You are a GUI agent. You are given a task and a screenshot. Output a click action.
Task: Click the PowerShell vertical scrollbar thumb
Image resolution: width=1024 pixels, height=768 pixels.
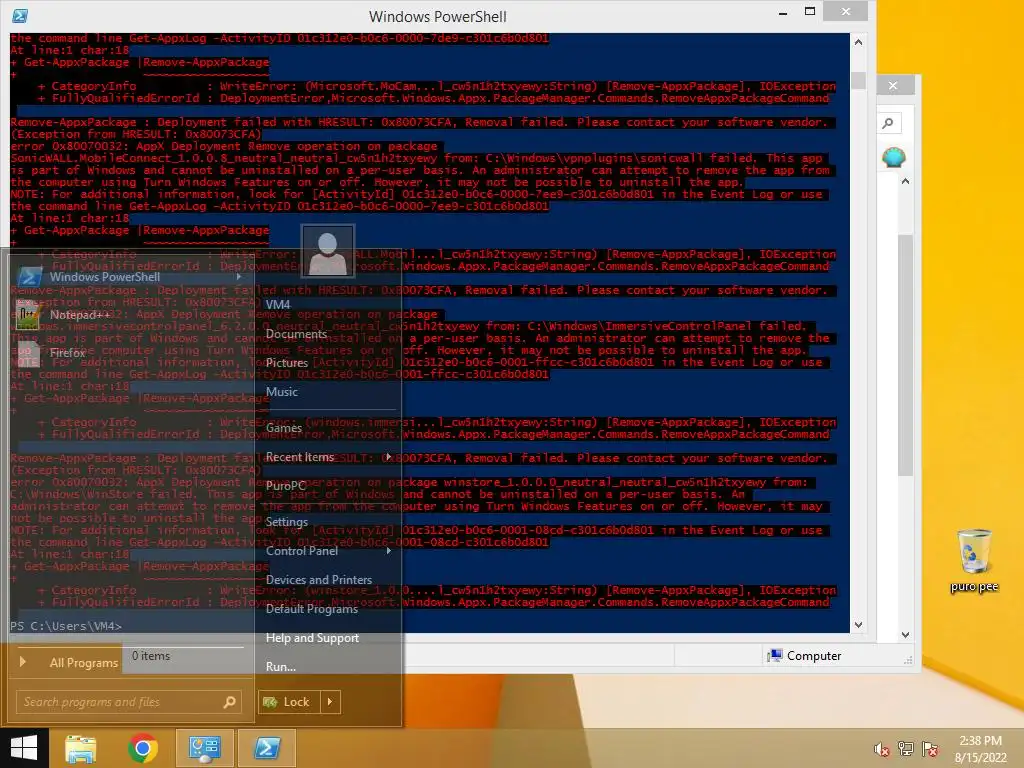[x=858, y=81]
